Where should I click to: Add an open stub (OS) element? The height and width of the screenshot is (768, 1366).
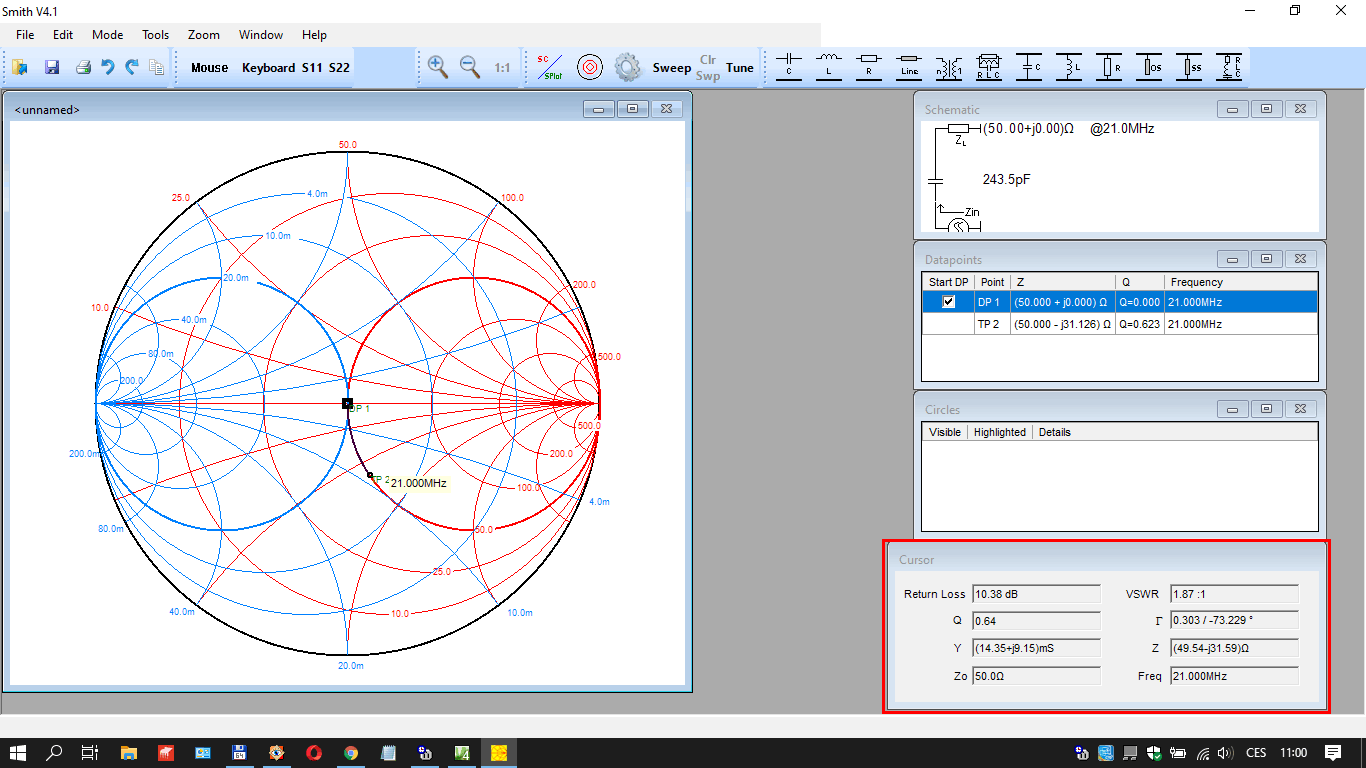pos(1149,67)
